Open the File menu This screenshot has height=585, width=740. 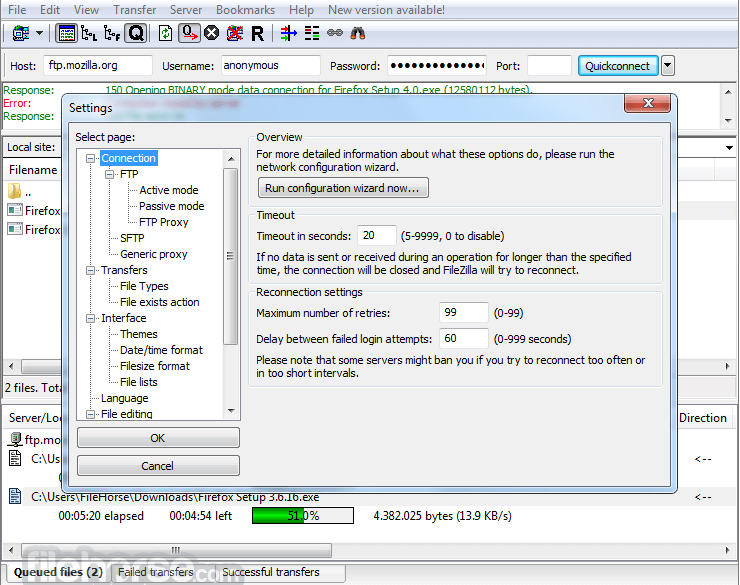17,10
